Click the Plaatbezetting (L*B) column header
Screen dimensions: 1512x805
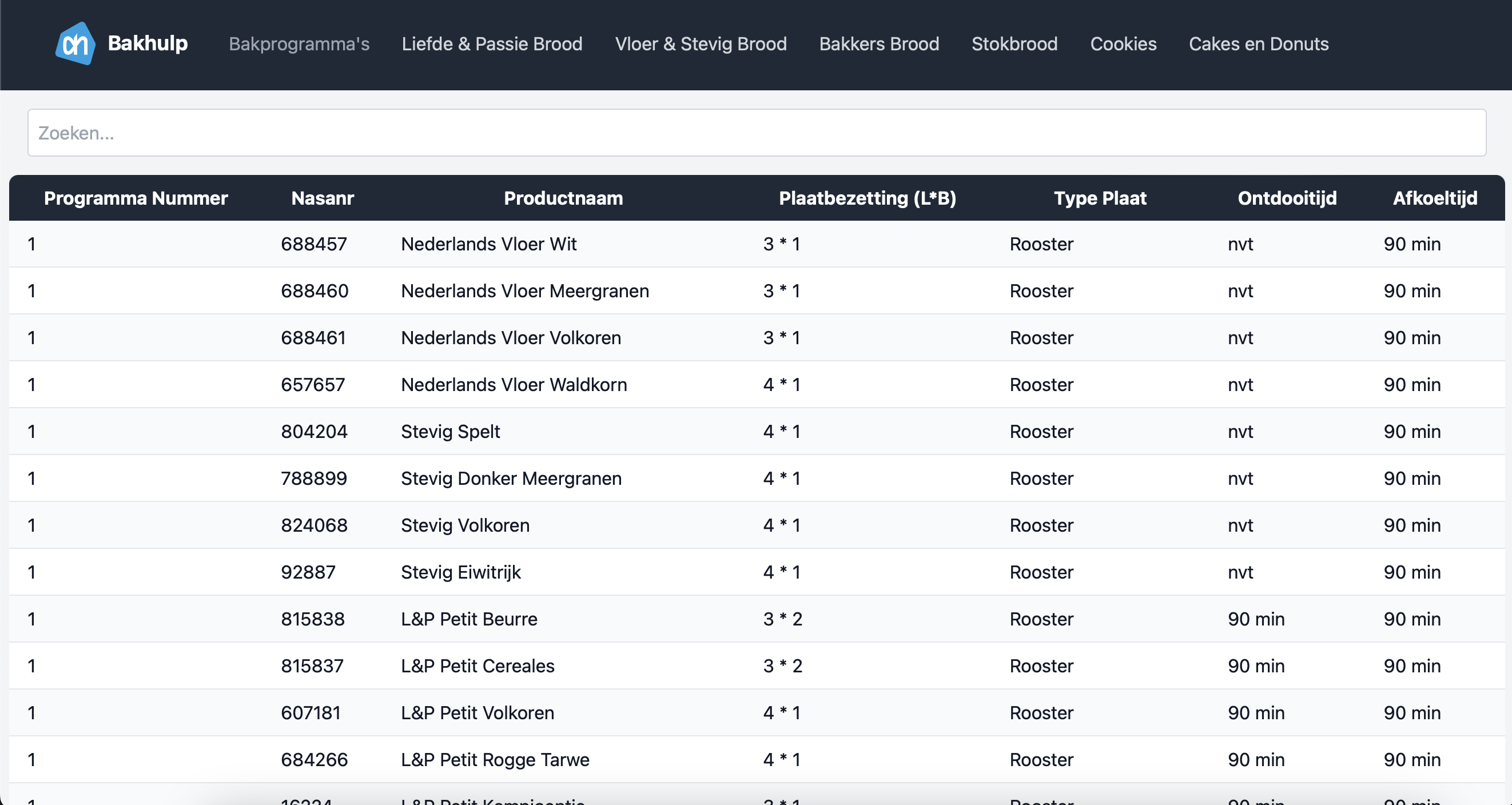coord(867,198)
